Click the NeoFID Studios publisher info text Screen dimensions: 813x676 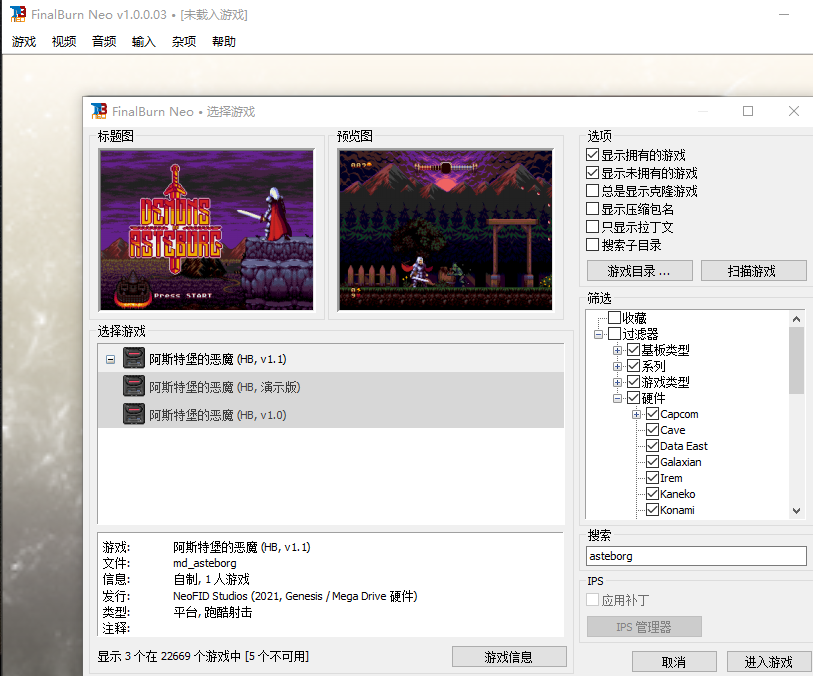click(295, 596)
